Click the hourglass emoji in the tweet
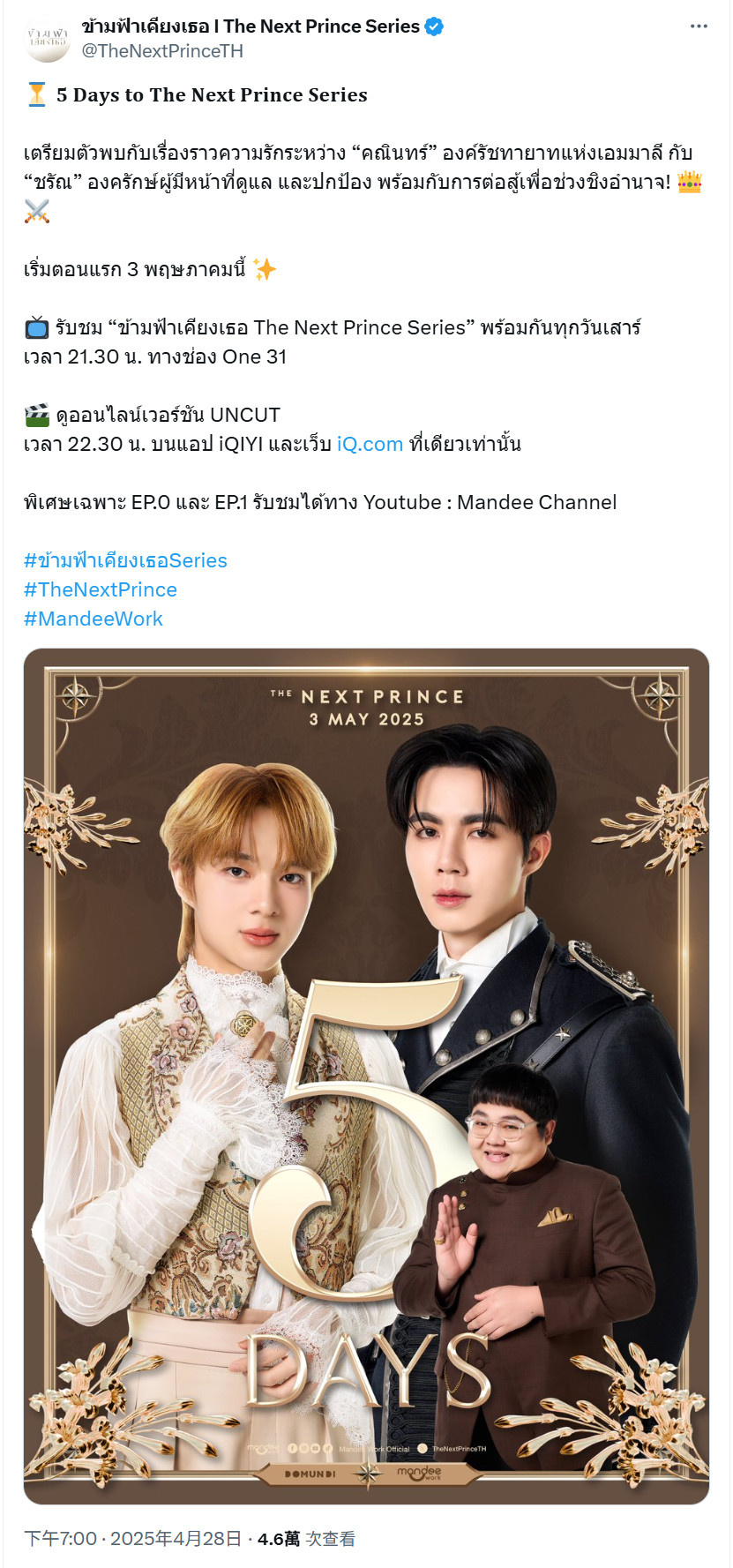The height and width of the screenshot is (1568, 733). coord(36,94)
